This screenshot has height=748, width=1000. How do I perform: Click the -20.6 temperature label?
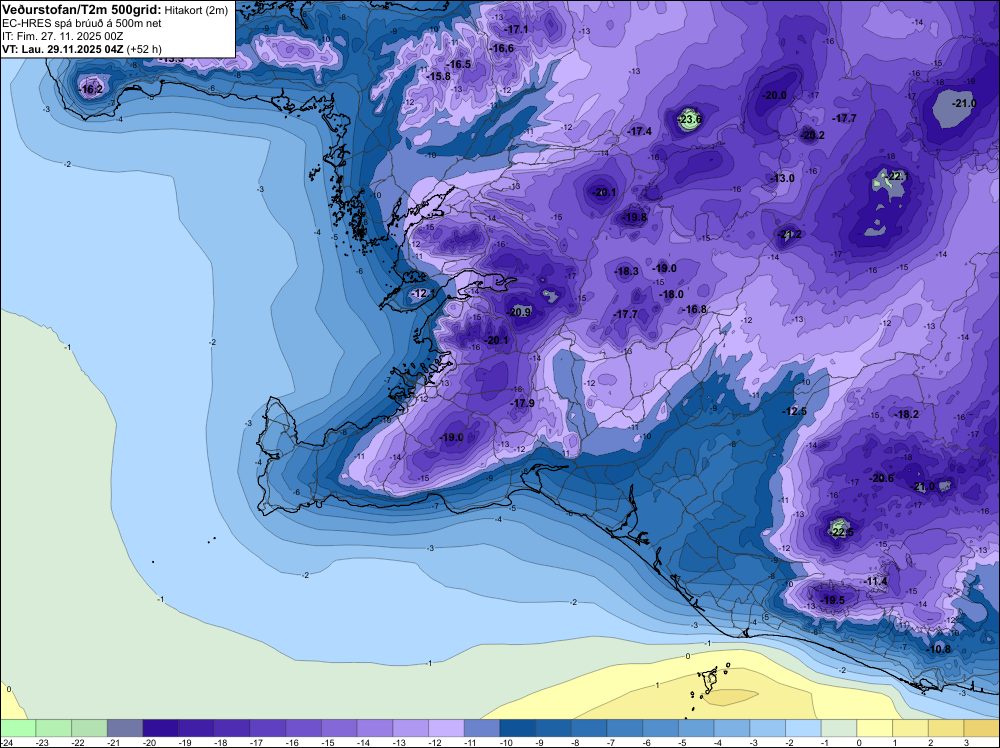(882, 478)
